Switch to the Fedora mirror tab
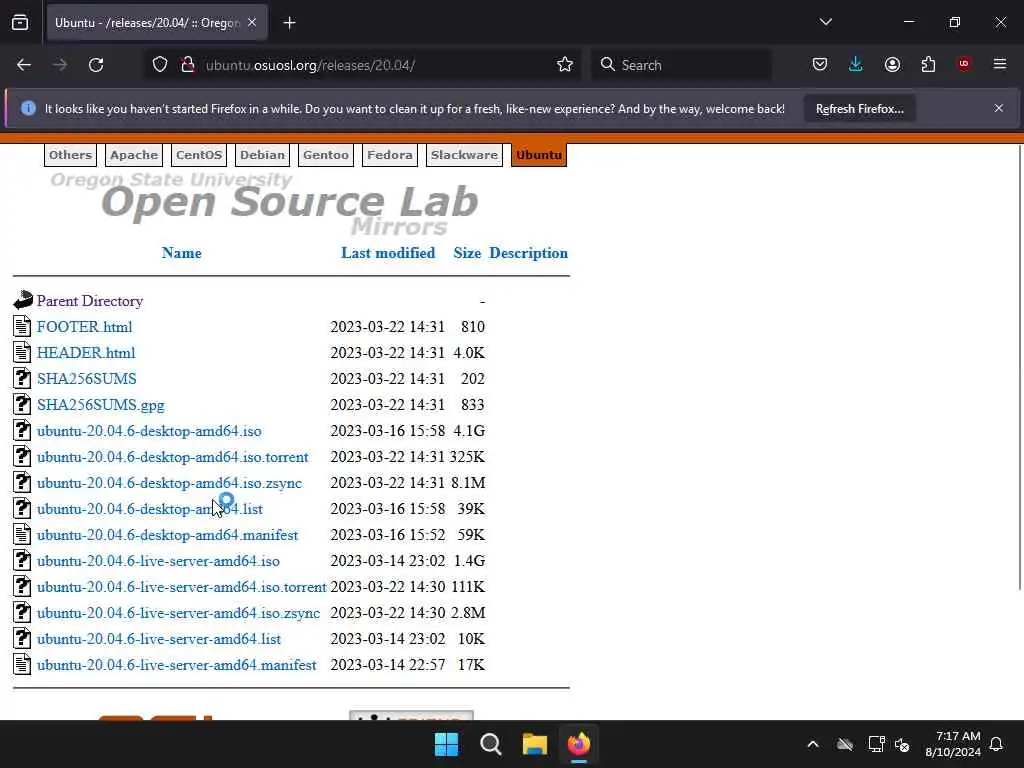The width and height of the screenshot is (1024, 768). click(x=389, y=155)
